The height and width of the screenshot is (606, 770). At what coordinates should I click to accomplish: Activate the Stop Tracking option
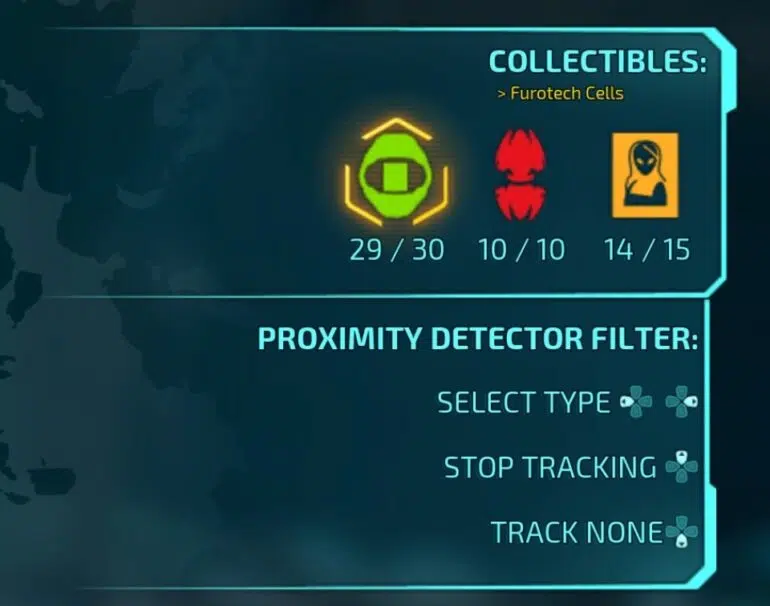pyautogui.click(x=550, y=467)
